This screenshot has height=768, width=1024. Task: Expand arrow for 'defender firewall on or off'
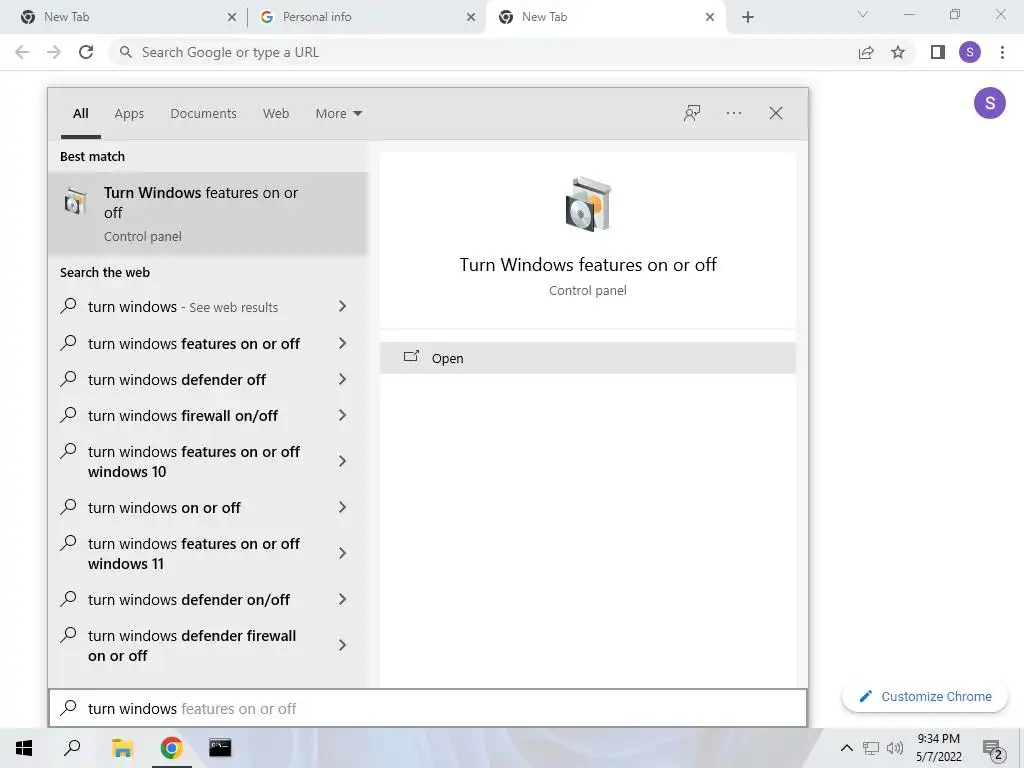[x=342, y=645]
